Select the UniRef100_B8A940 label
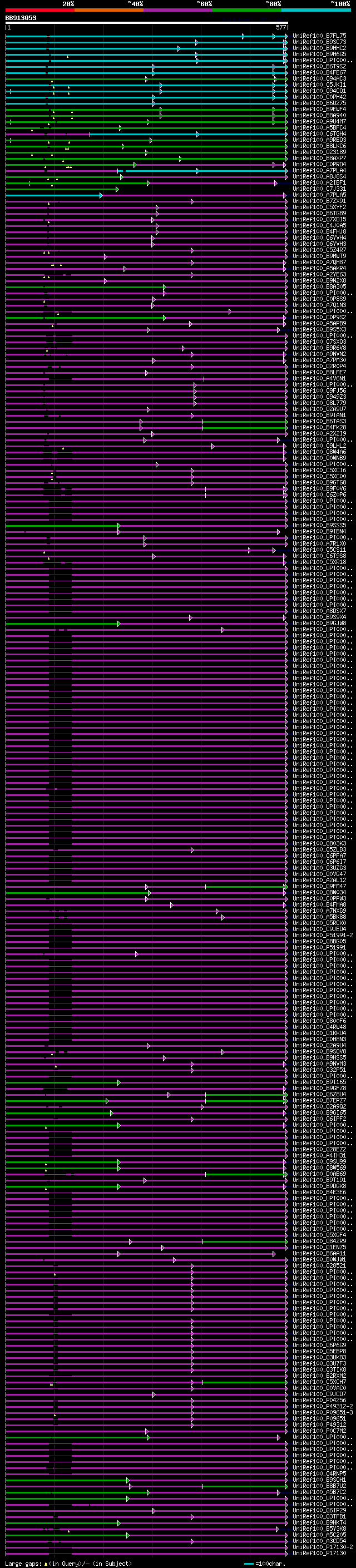356x1568 pixels. (x=319, y=115)
